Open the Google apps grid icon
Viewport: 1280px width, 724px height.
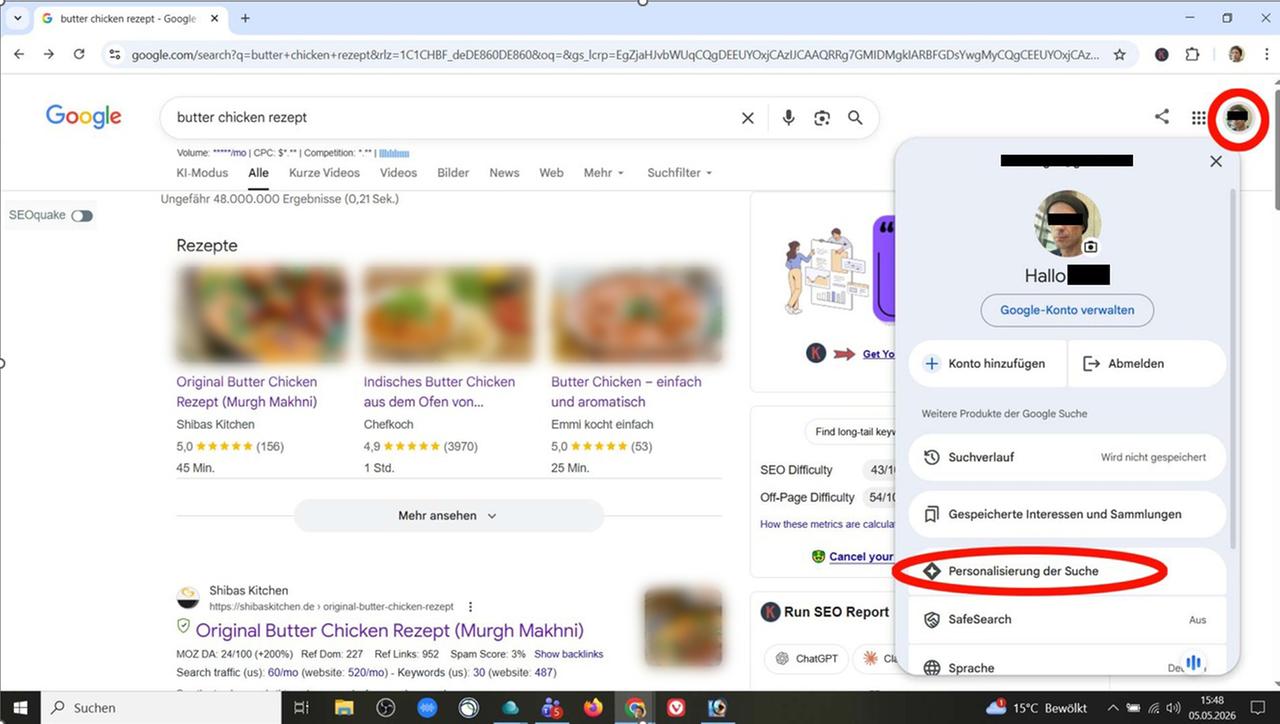[x=1198, y=118]
